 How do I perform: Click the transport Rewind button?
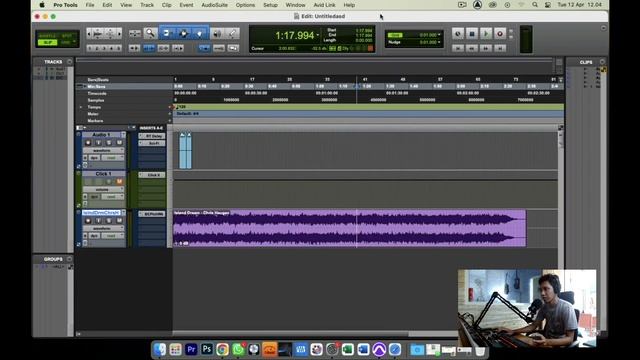[472, 48]
